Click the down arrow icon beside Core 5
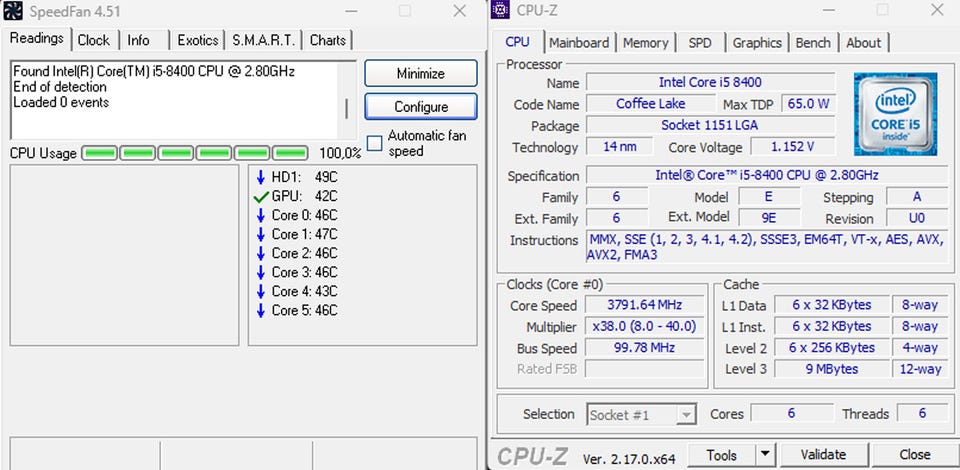This screenshot has height=470, width=960. click(x=260, y=310)
